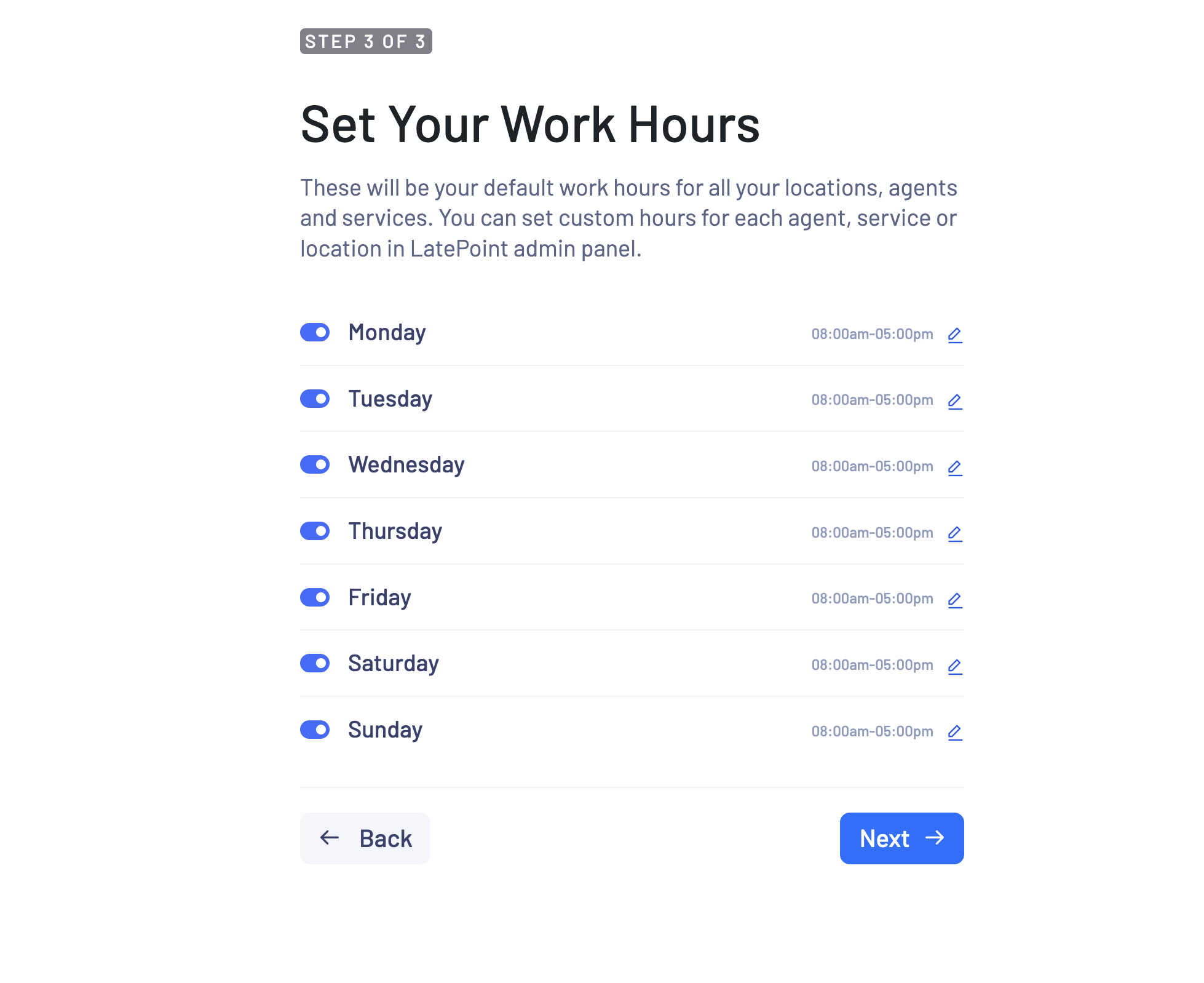Expand Friday schedule time settings
The width and height of the screenshot is (1204, 983).
coord(955,598)
